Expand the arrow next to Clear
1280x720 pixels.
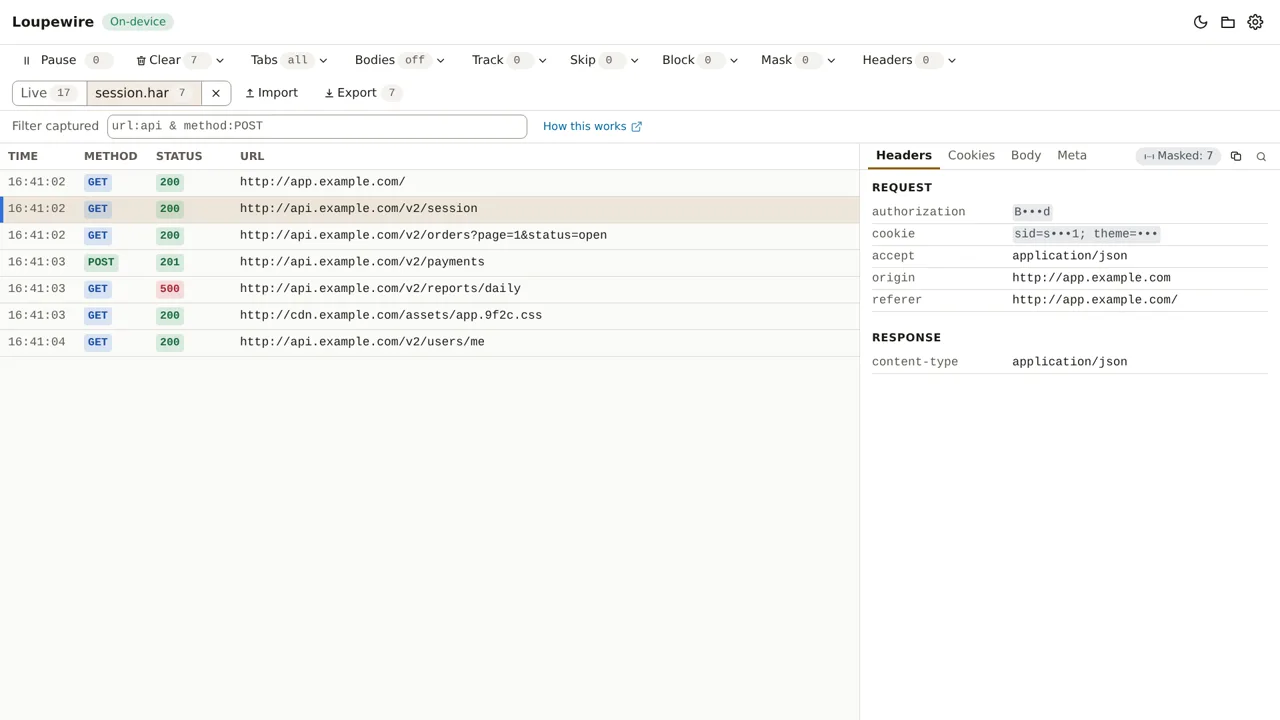[220, 60]
